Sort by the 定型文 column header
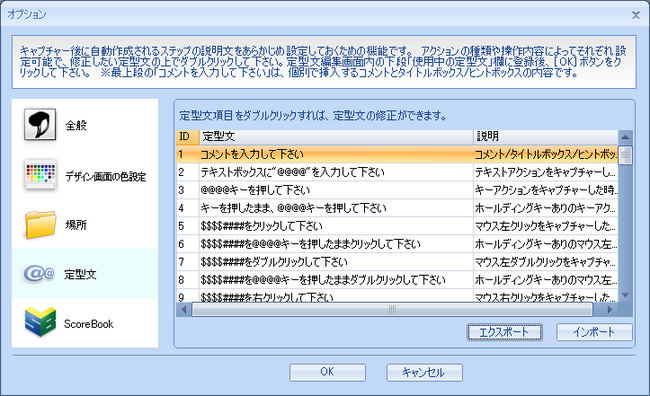 click(x=336, y=137)
